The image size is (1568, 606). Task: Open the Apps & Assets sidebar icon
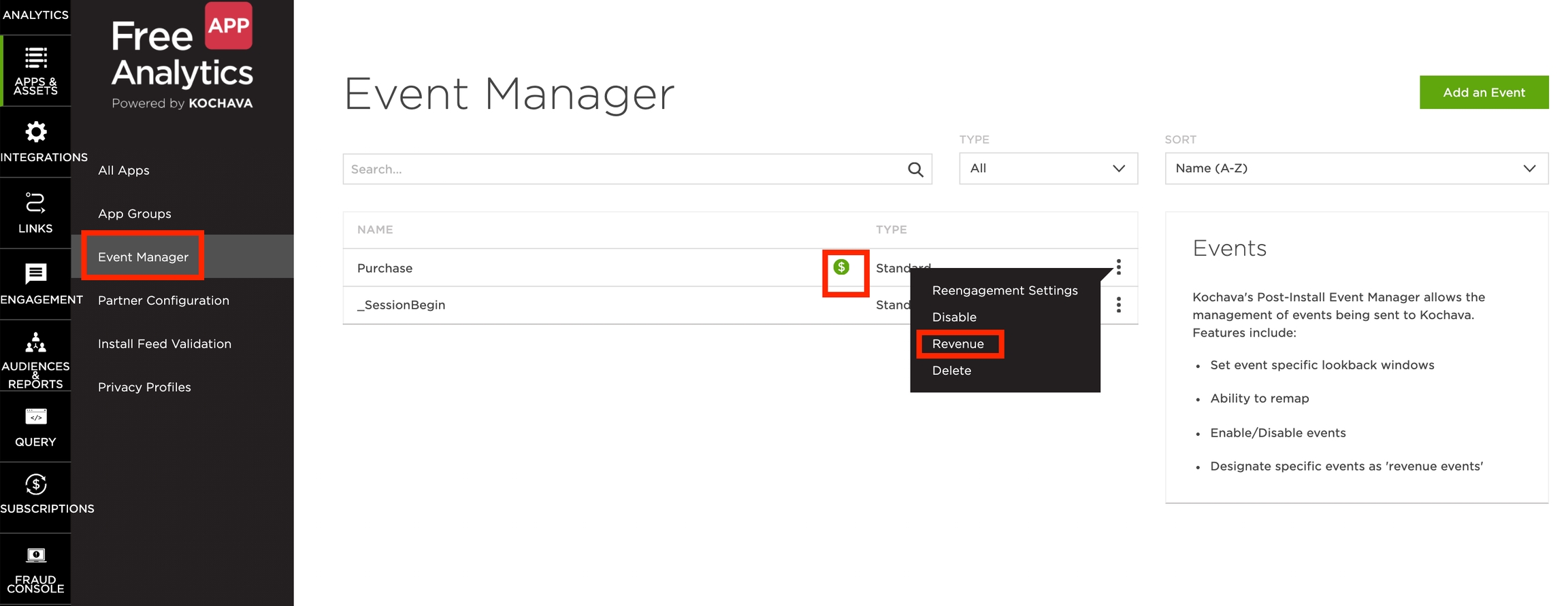[35, 59]
